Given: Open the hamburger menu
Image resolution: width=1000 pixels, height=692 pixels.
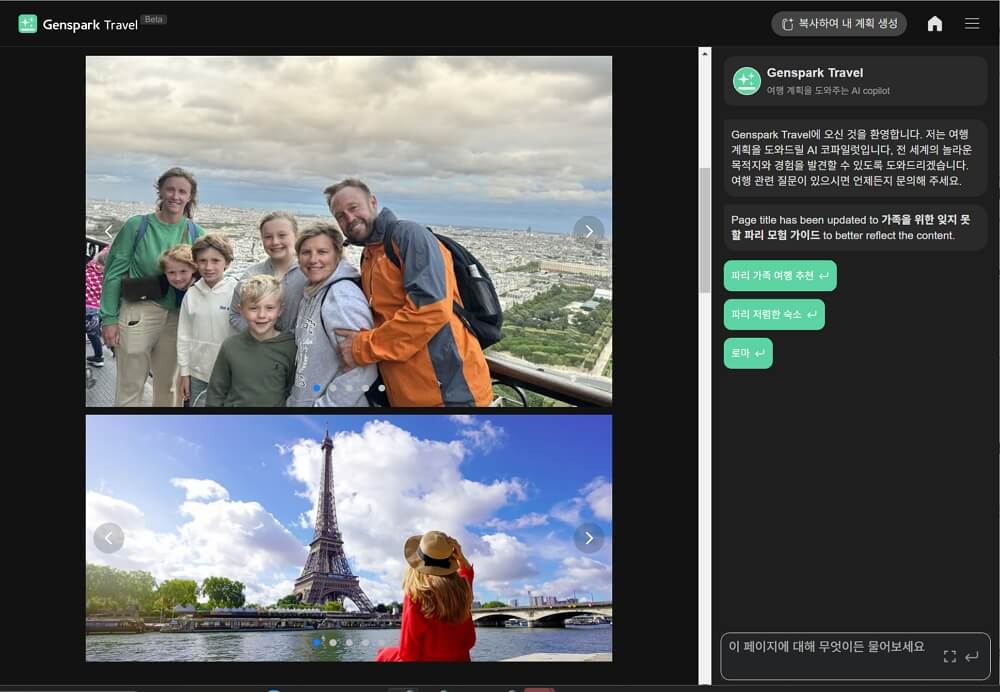Looking at the screenshot, I should pos(972,24).
